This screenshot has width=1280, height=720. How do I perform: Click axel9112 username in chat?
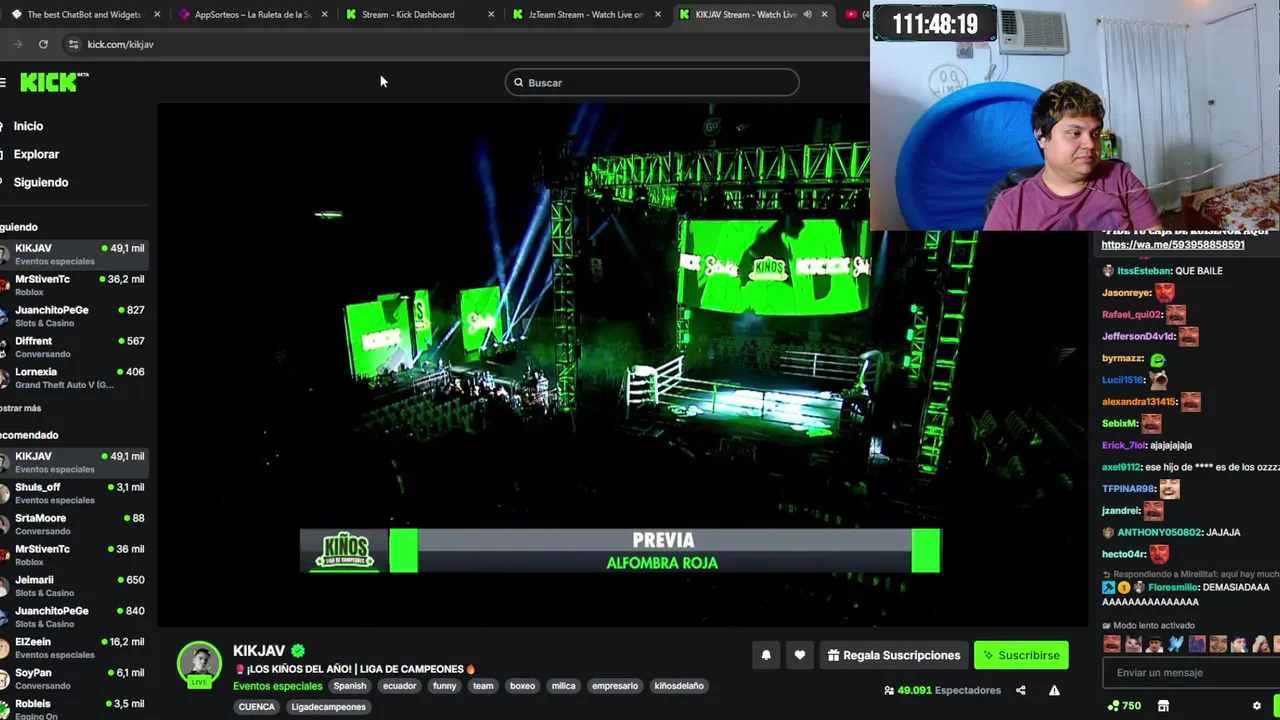pos(1121,467)
